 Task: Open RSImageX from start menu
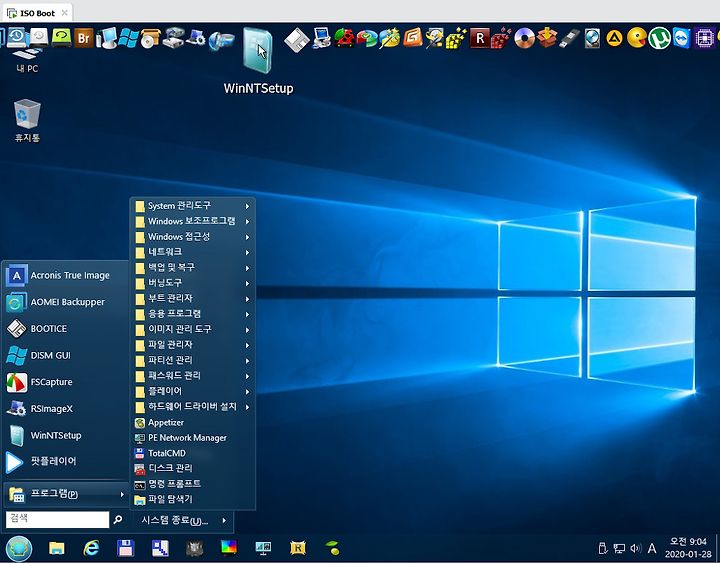point(66,408)
